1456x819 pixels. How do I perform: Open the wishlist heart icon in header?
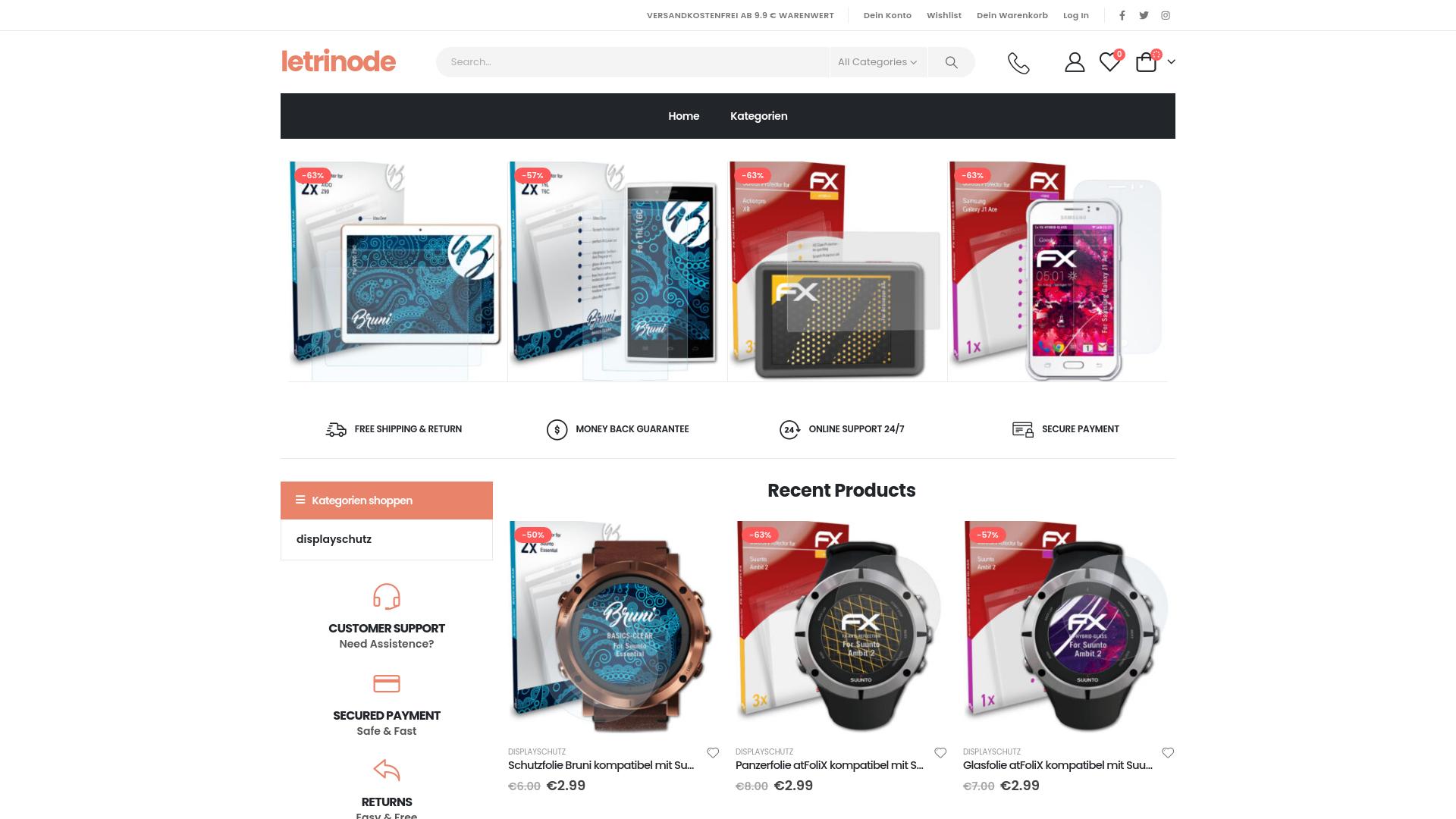(x=1109, y=62)
